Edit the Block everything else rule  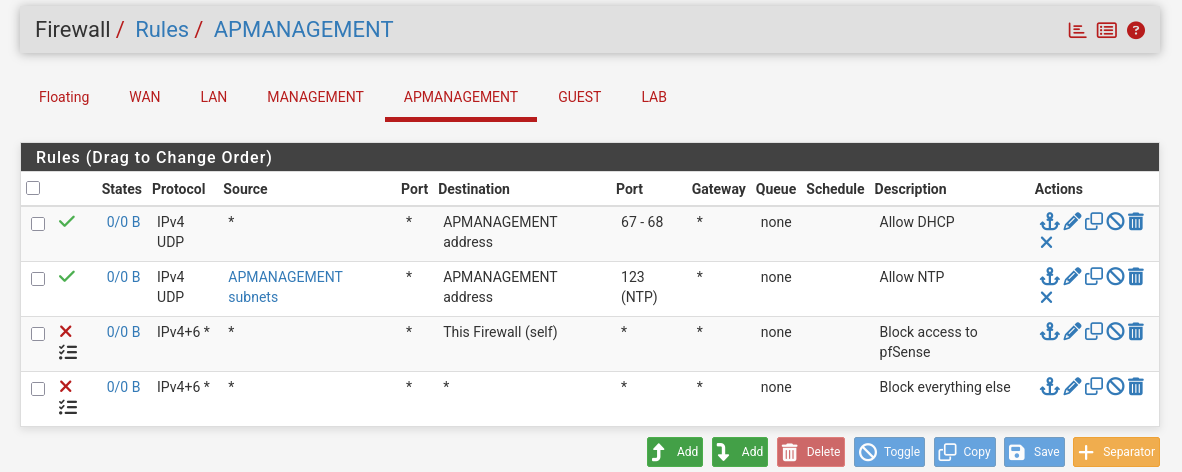(x=1072, y=387)
